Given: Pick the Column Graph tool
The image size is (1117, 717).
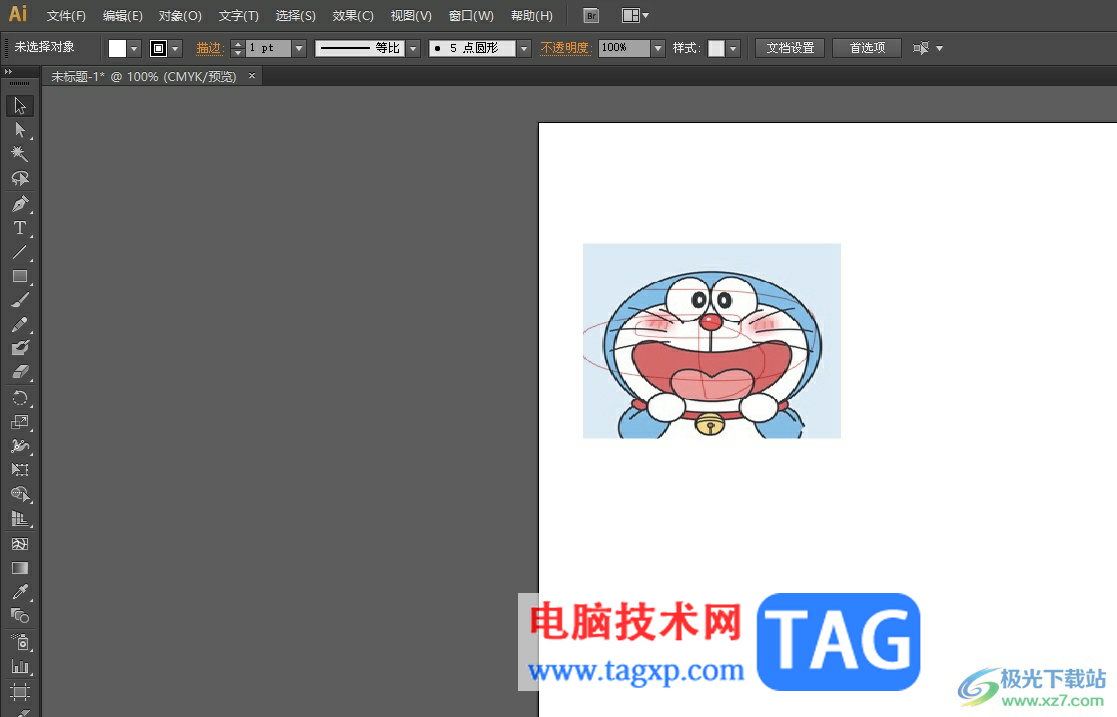Looking at the screenshot, I should 20,667.
